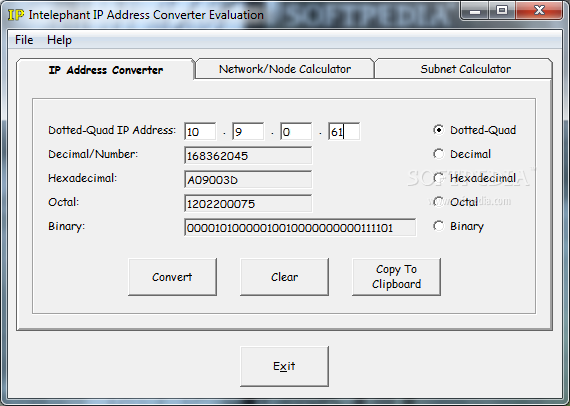Click the yellow IP application icon in title bar
The width and height of the screenshot is (570, 406).
(x=16, y=15)
